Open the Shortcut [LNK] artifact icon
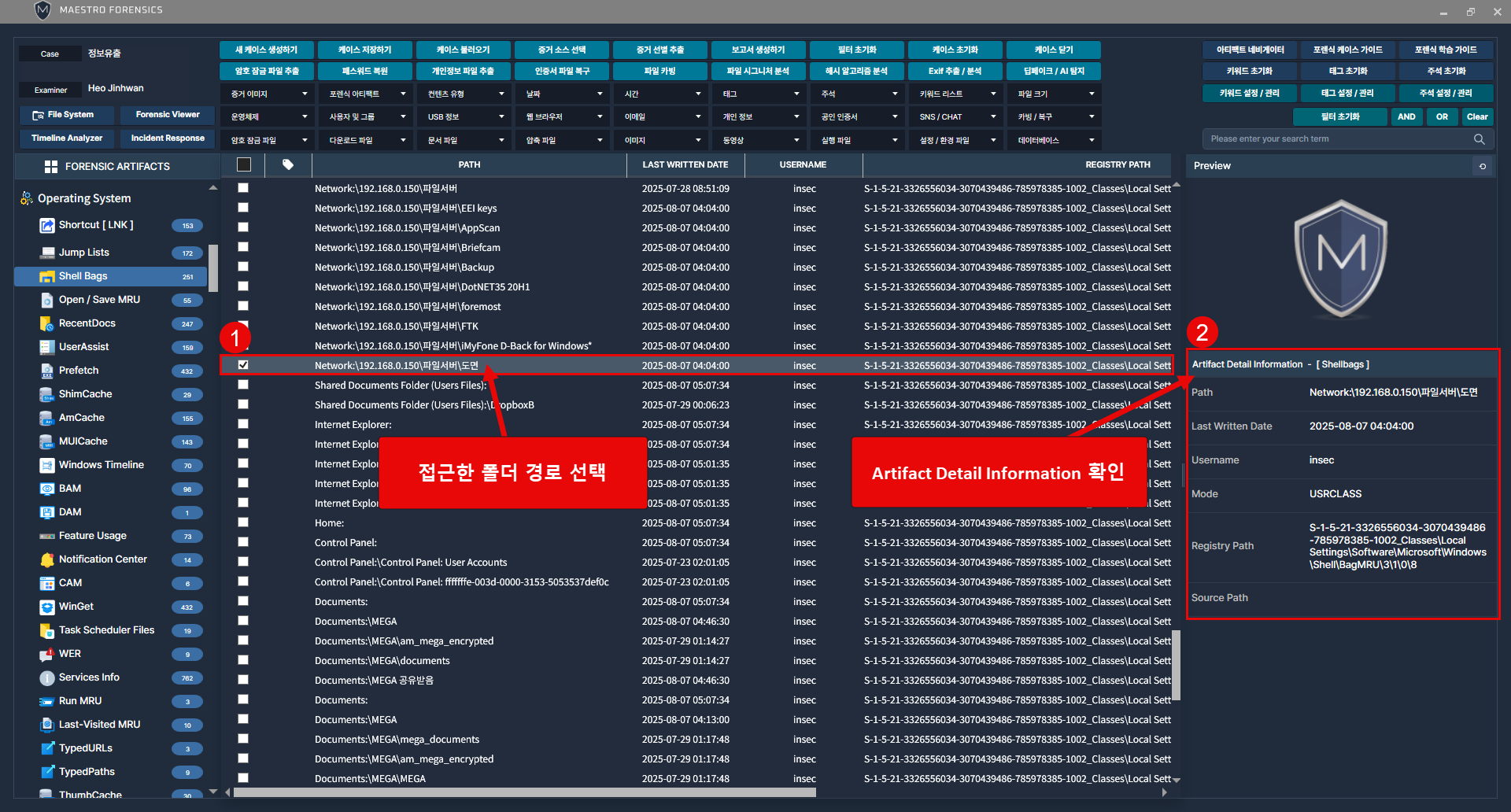The image size is (1511, 812). 46,226
